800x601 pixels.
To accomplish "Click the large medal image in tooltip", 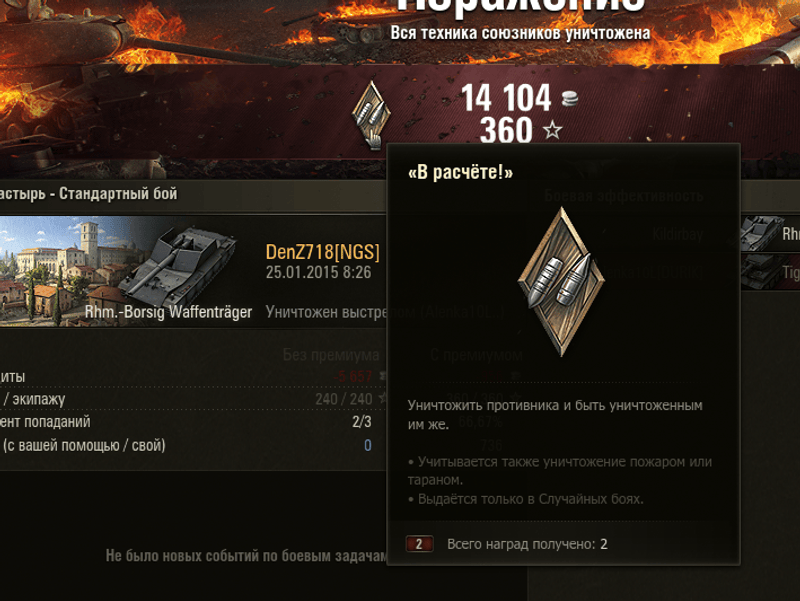I will click(x=561, y=282).
